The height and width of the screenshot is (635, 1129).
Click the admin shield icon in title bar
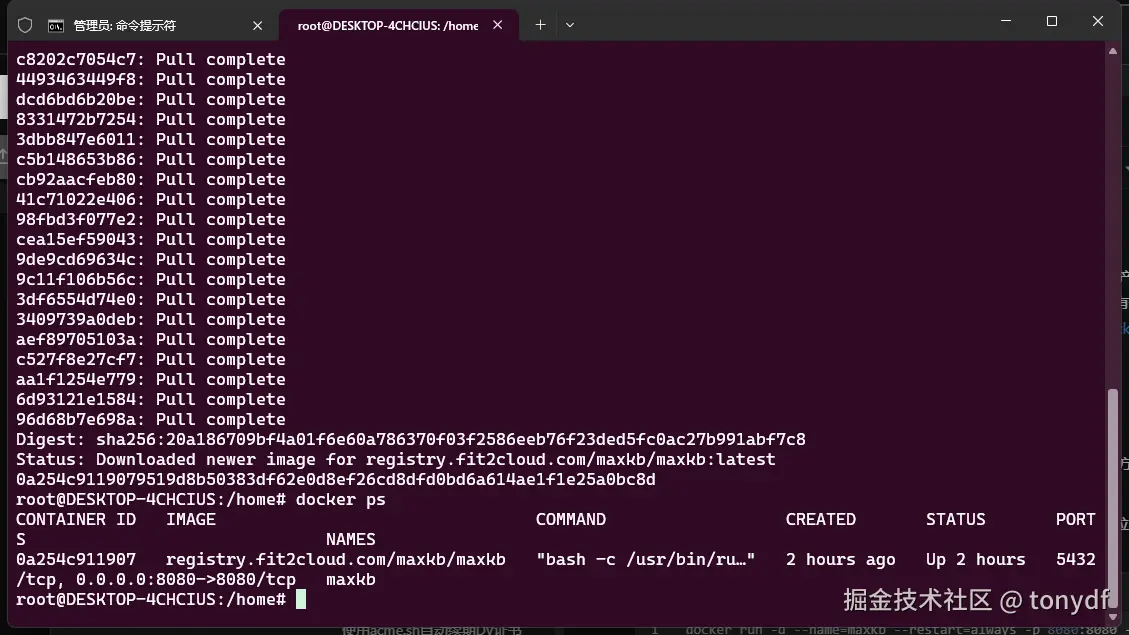(25, 25)
